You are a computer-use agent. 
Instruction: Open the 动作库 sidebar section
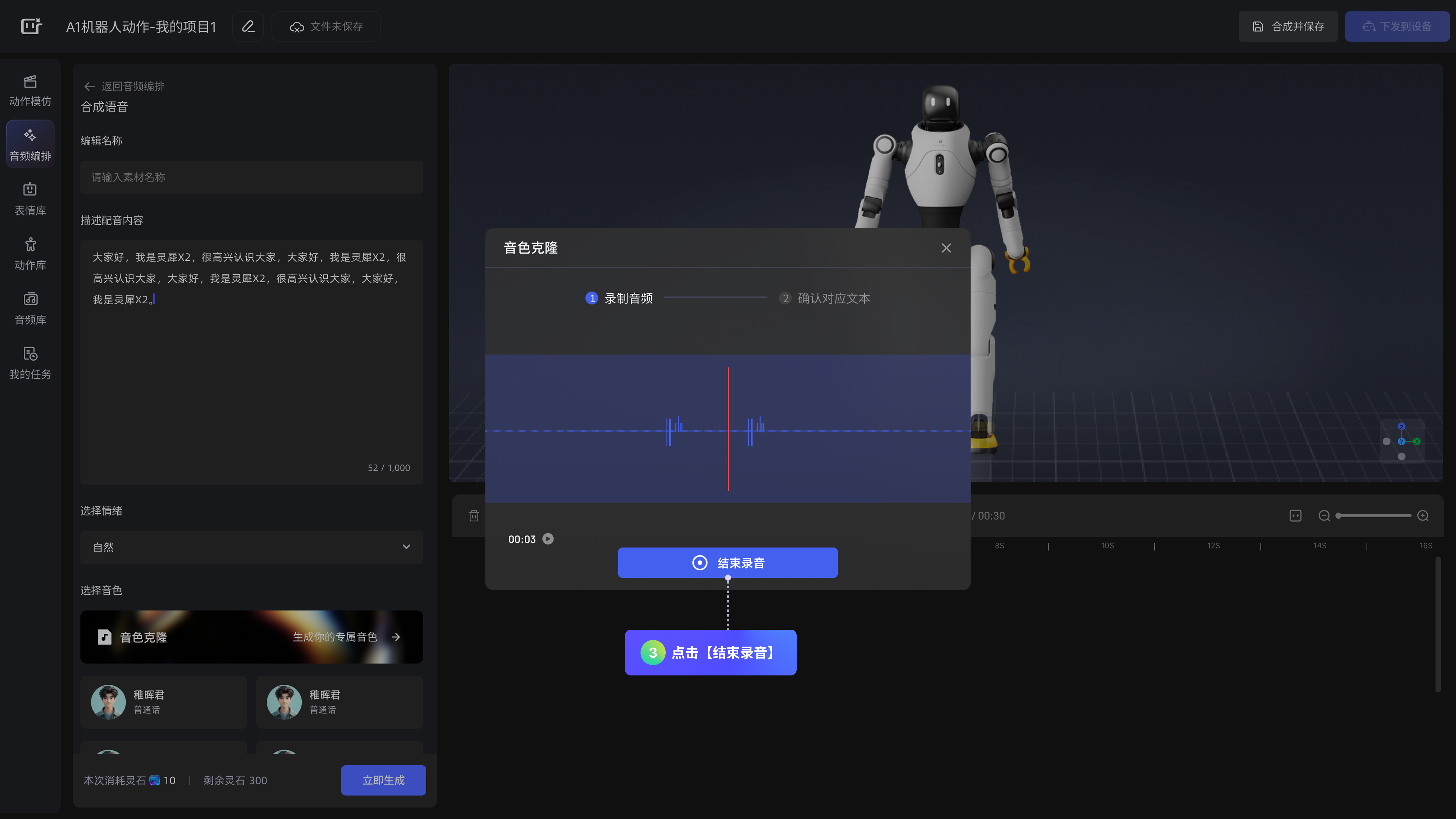tap(30, 254)
